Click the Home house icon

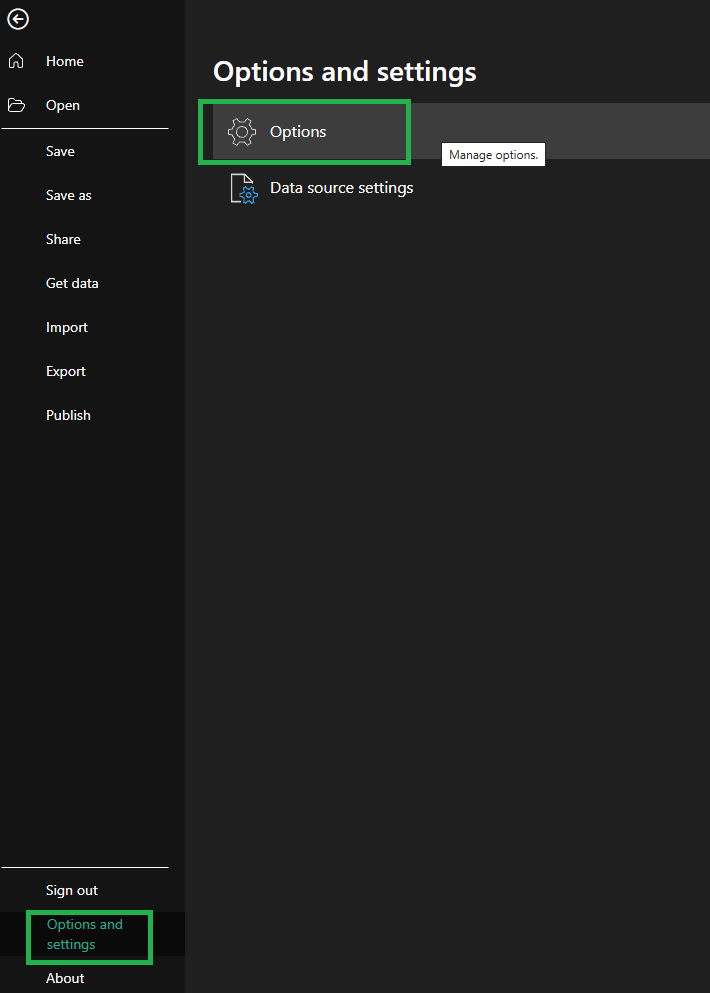(16, 61)
